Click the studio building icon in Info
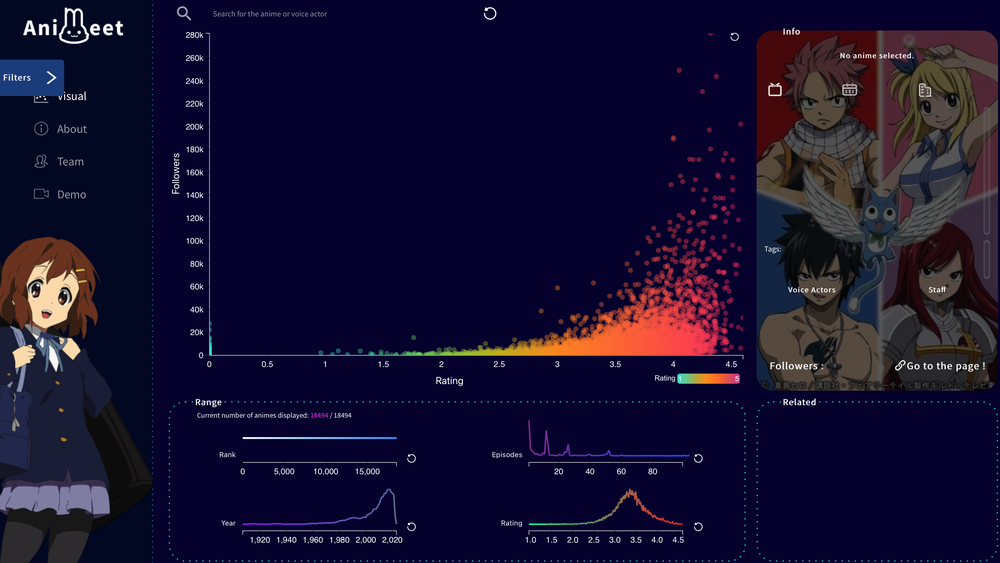1000x563 pixels. (925, 90)
